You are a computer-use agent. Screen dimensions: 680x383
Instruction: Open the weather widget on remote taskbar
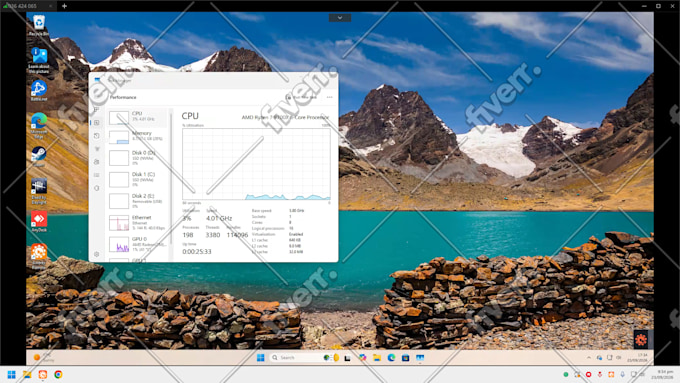(44, 357)
